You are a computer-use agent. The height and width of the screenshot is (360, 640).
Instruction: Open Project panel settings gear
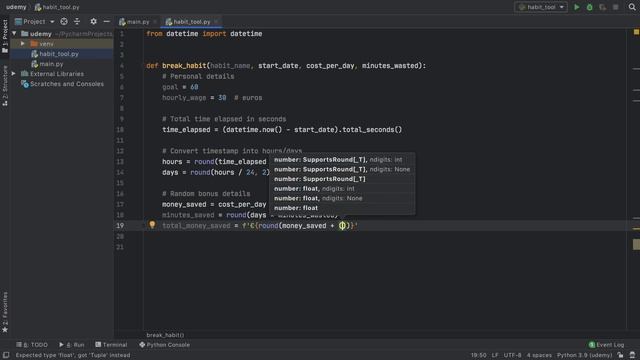tap(93, 21)
